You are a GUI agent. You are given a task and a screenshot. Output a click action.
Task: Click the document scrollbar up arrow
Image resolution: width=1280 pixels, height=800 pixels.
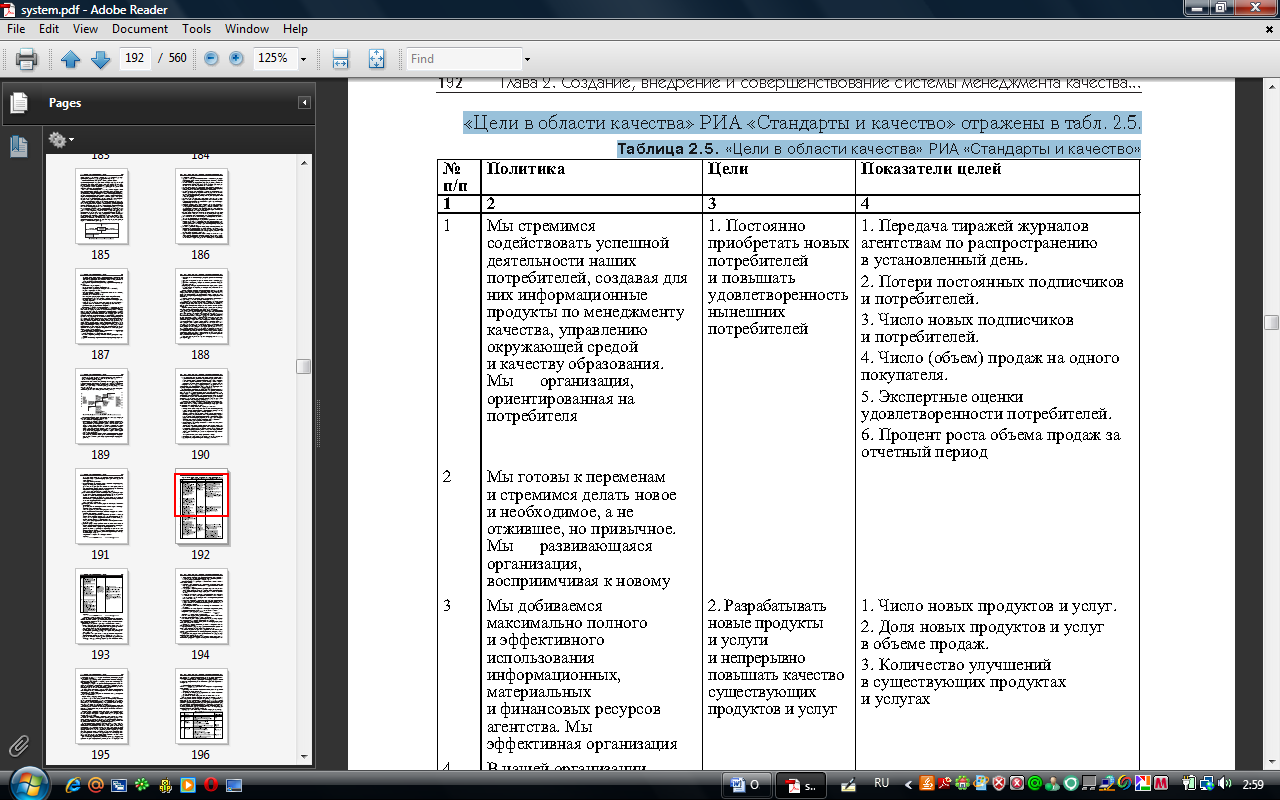pos(1272,89)
